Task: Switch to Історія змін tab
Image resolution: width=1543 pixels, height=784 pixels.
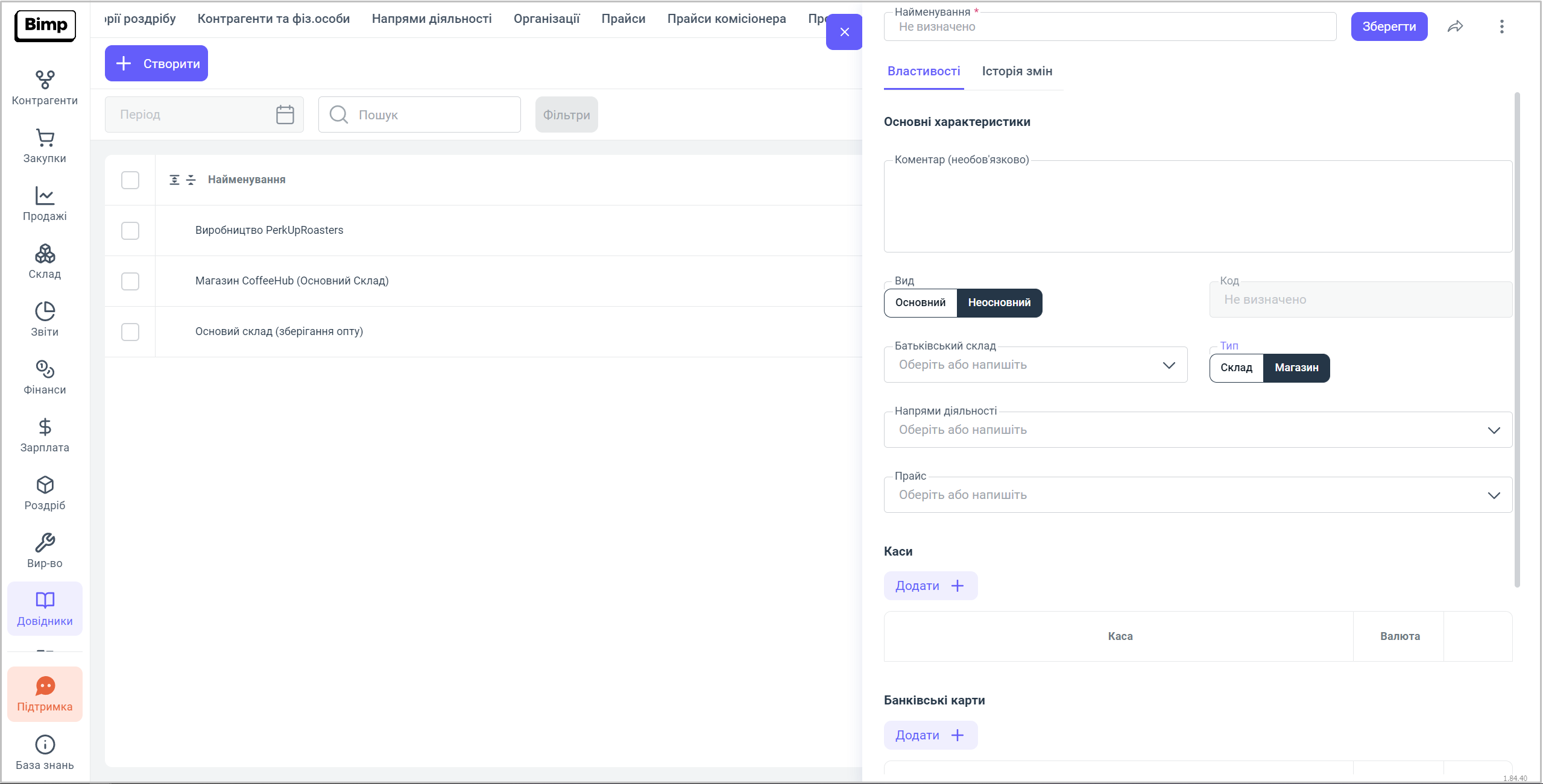Action: click(x=1017, y=71)
